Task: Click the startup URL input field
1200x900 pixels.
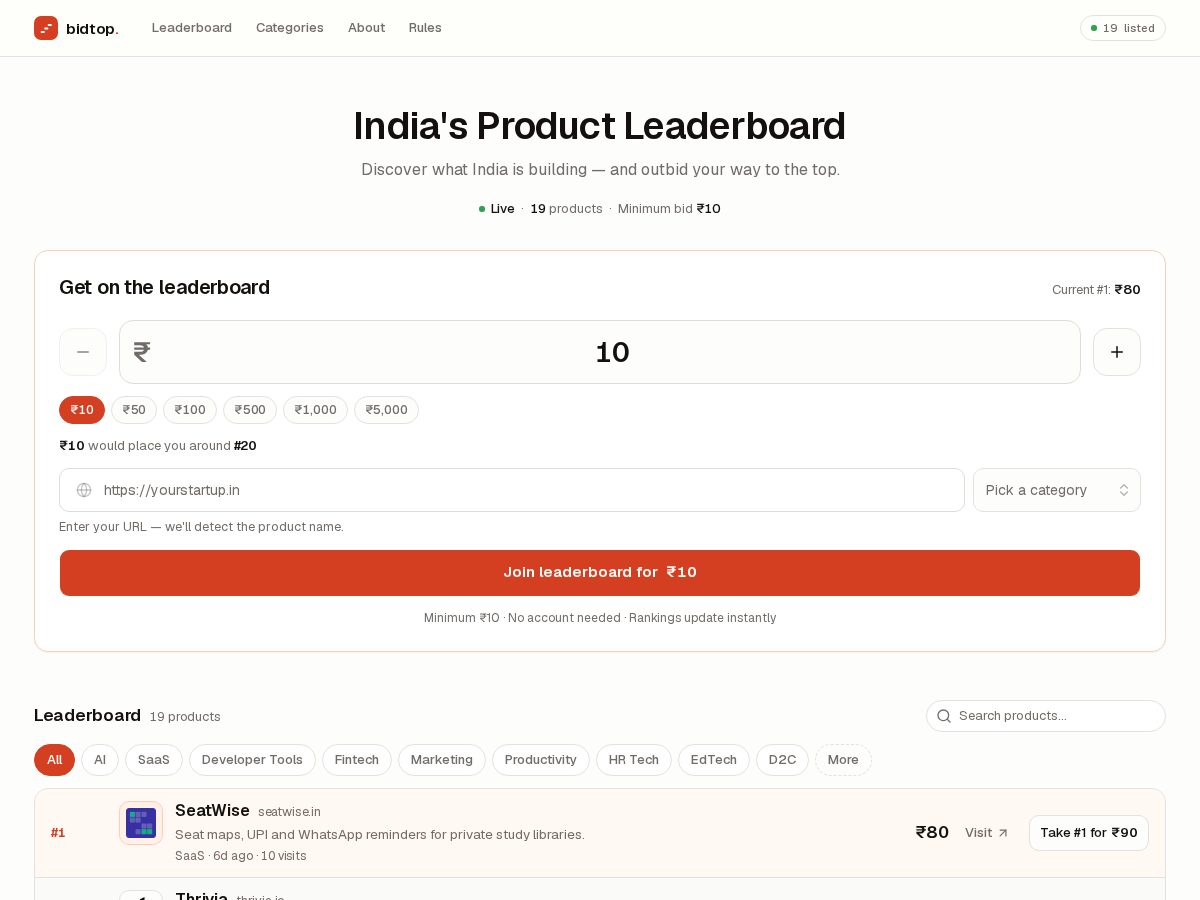Action: [x=512, y=490]
